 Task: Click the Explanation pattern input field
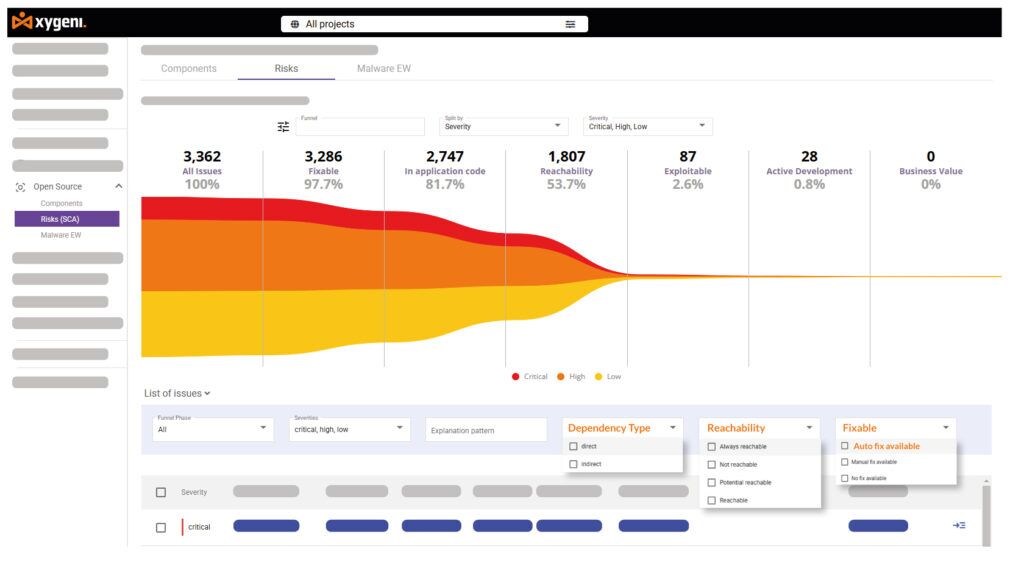tap(485, 431)
